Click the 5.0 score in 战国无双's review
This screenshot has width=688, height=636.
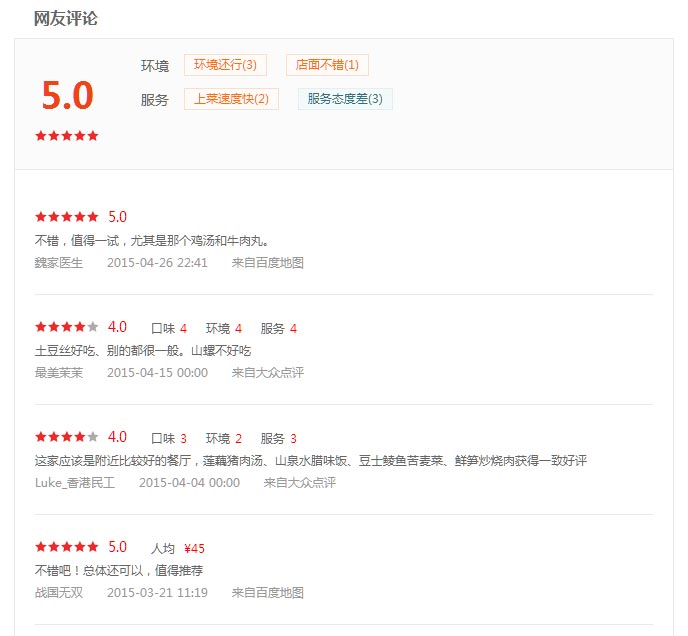point(118,547)
